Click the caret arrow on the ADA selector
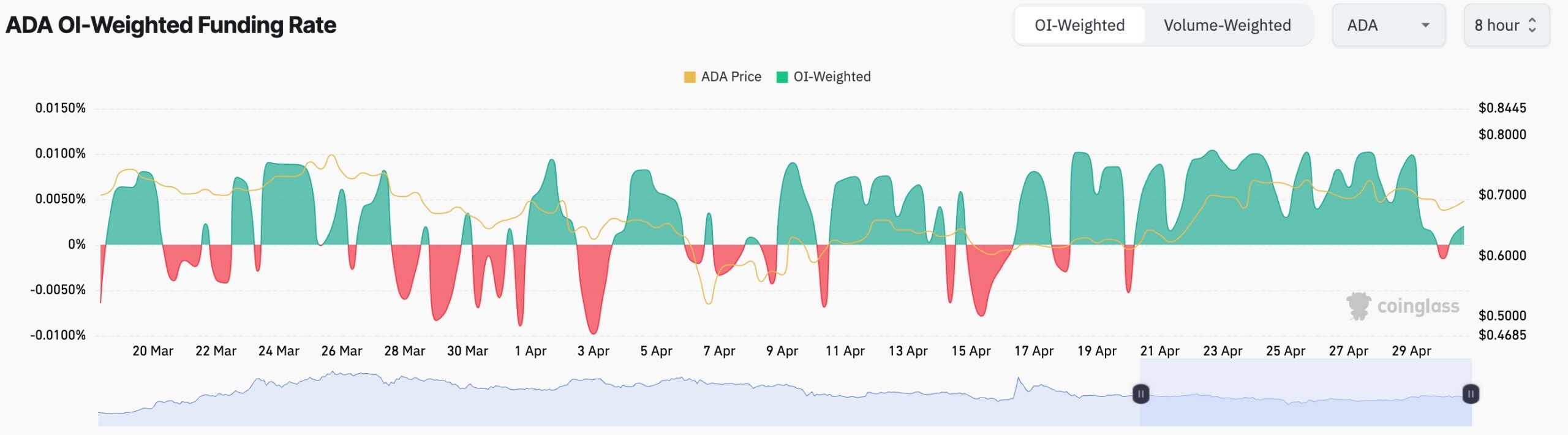1568x435 pixels. 1425,25
